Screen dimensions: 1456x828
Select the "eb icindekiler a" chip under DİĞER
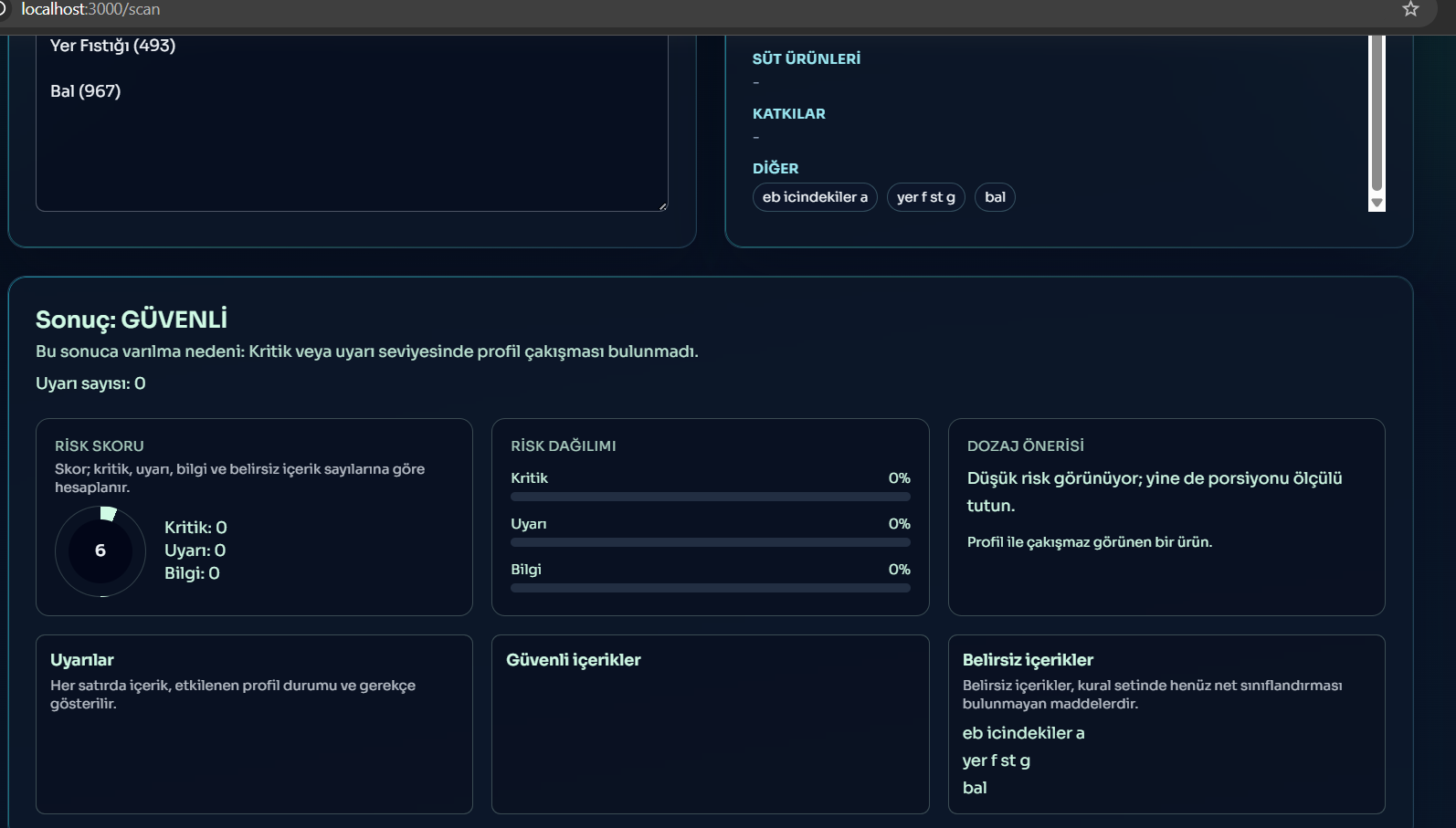coord(815,197)
